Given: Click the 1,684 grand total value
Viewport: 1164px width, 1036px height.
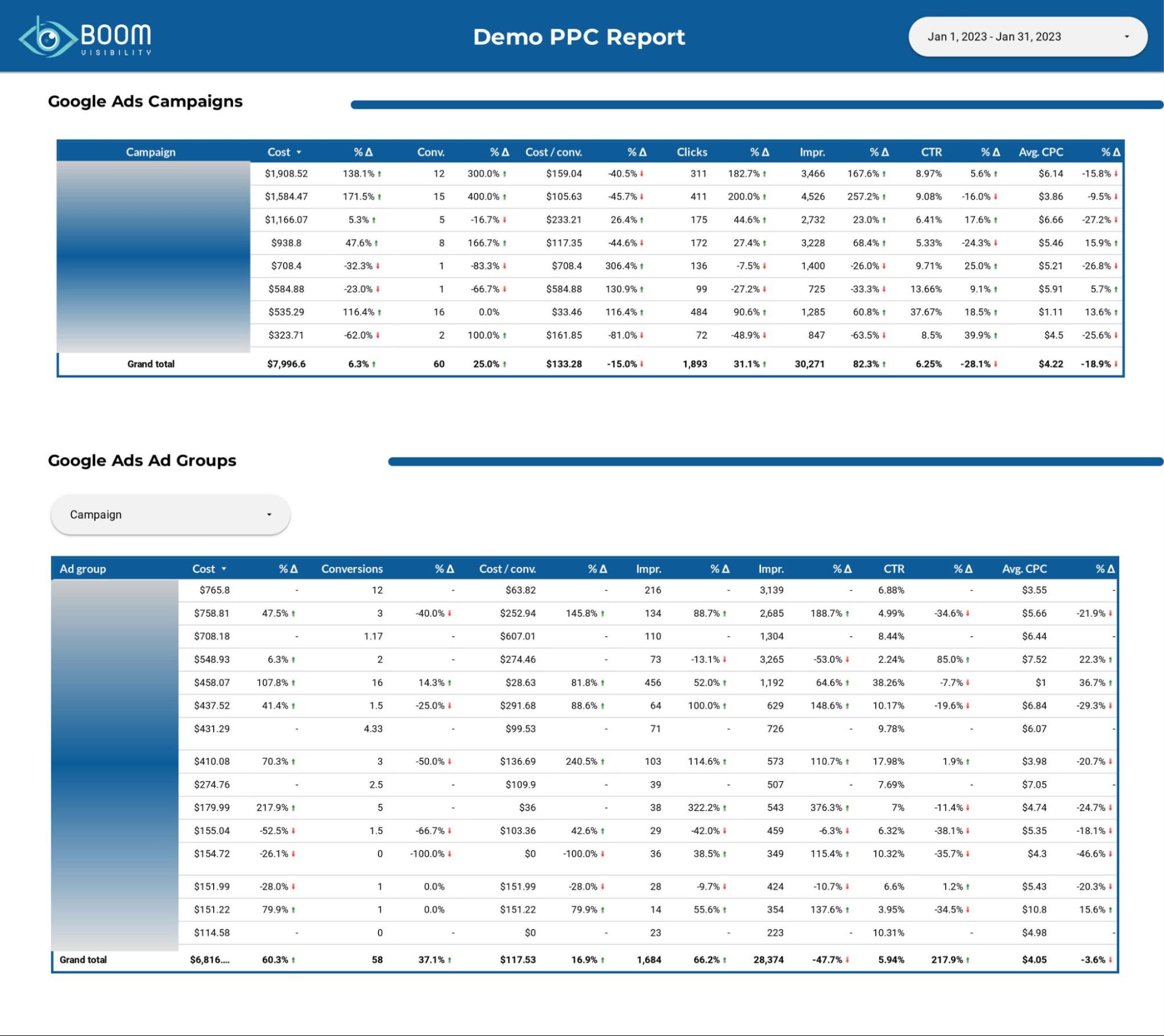Looking at the screenshot, I should (x=649, y=960).
